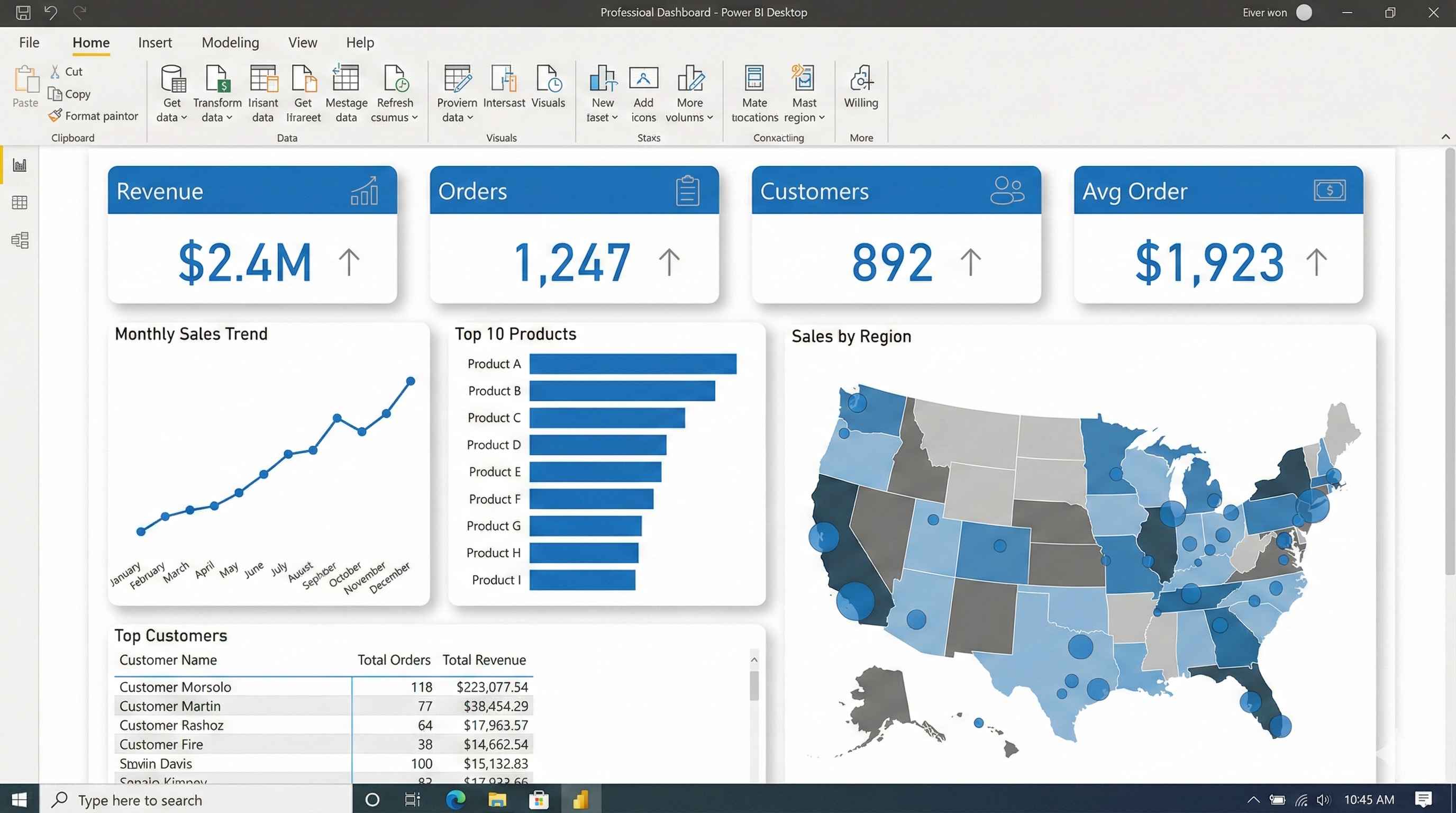Switch to the Modeling ribbon tab
This screenshot has width=1456, height=813.
230,42
